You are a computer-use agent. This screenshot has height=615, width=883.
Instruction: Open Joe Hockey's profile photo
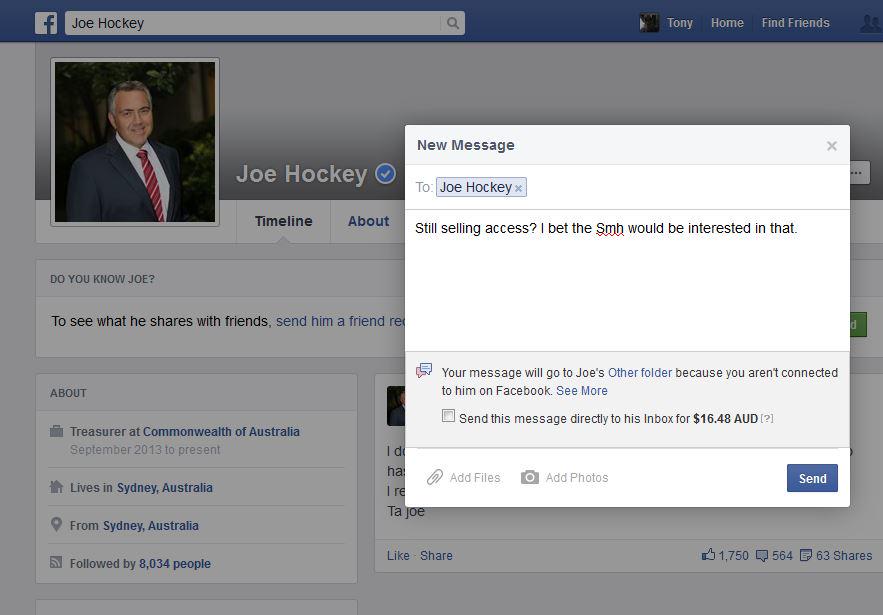point(135,142)
